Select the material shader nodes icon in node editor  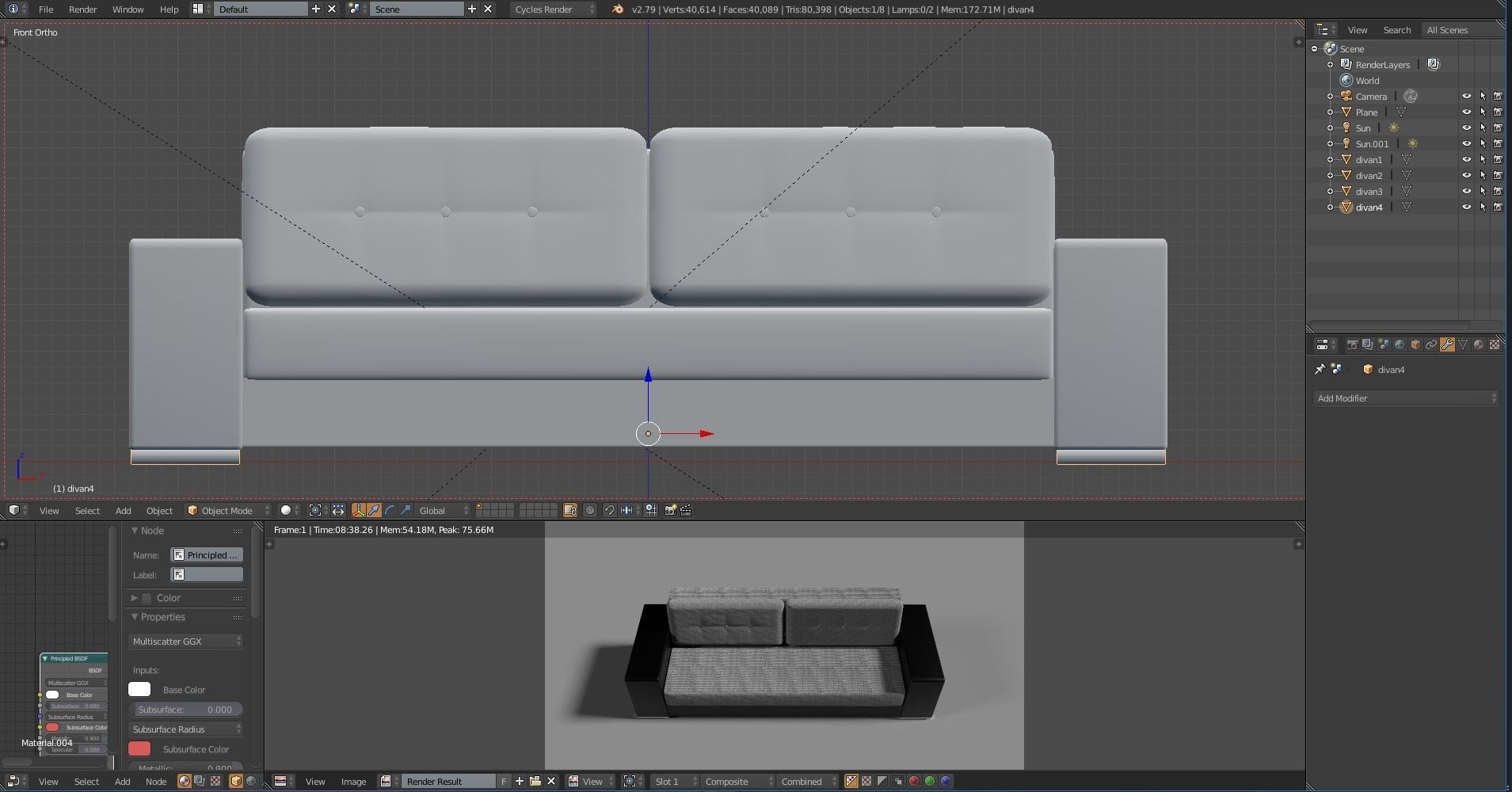(x=185, y=781)
